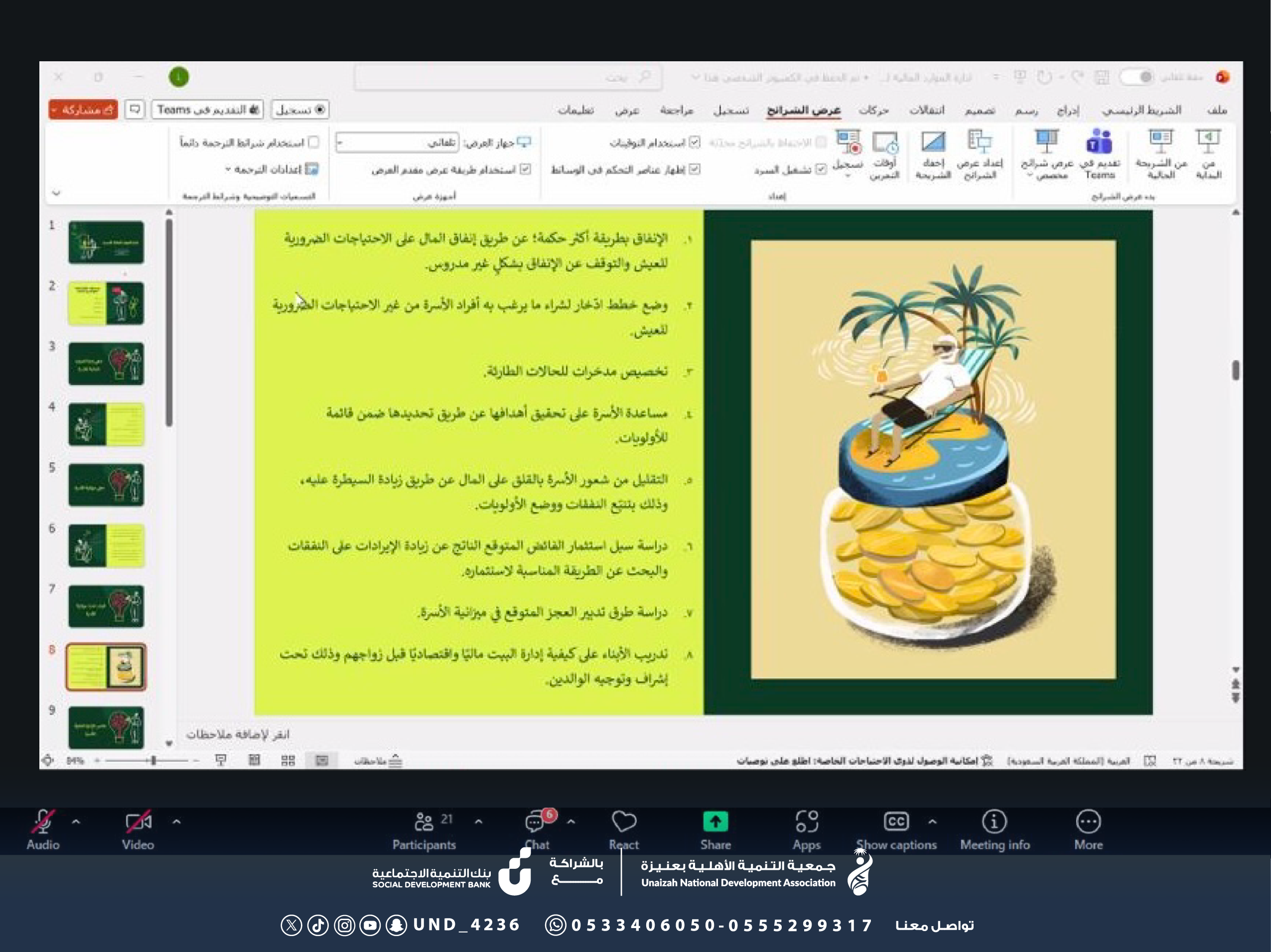Click the red Share button

pyautogui.click(x=83, y=109)
